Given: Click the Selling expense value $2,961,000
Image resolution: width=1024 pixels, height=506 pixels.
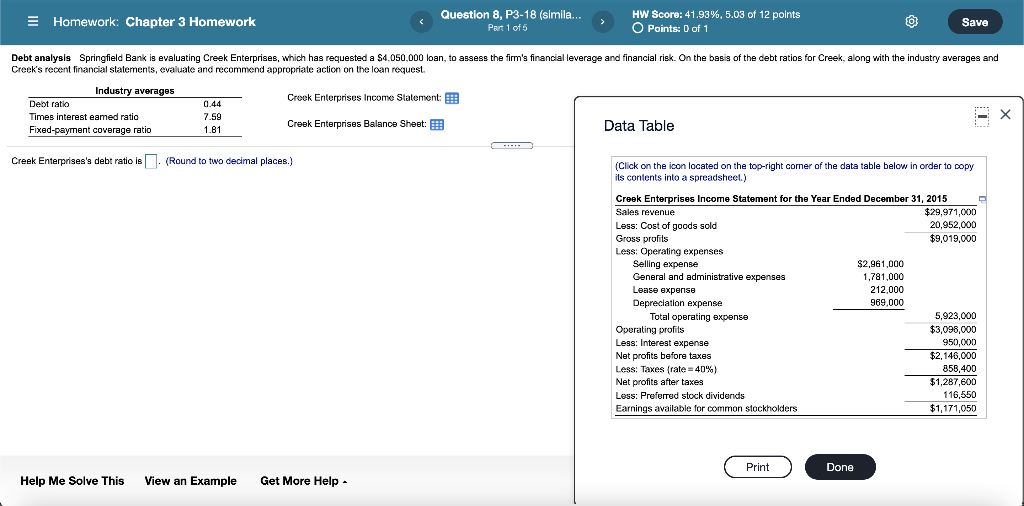Looking at the screenshot, I should click(880, 264).
